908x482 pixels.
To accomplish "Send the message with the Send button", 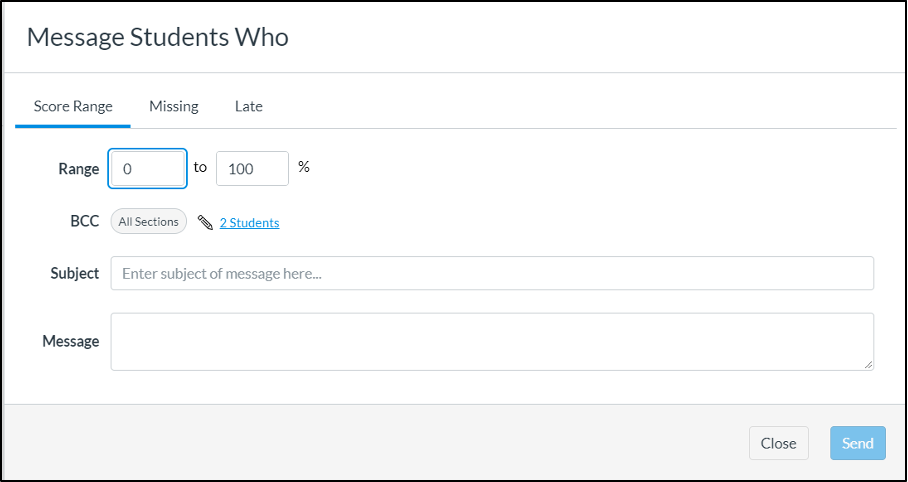I will pyautogui.click(x=858, y=443).
